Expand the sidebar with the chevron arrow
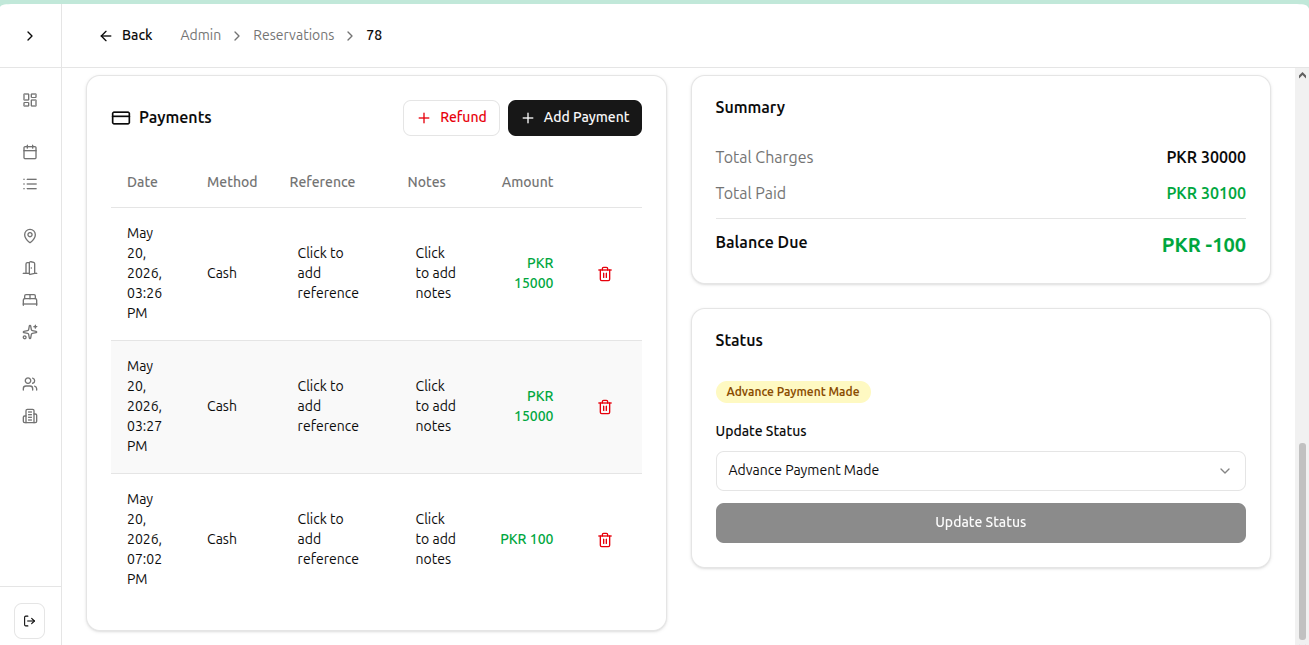 click(x=30, y=36)
